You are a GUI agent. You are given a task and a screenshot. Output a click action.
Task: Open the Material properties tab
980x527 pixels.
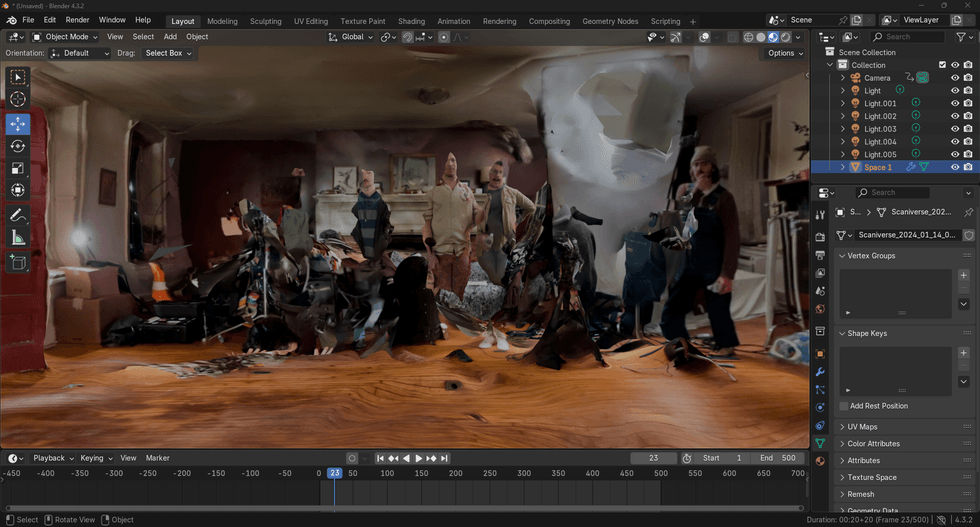[820, 461]
